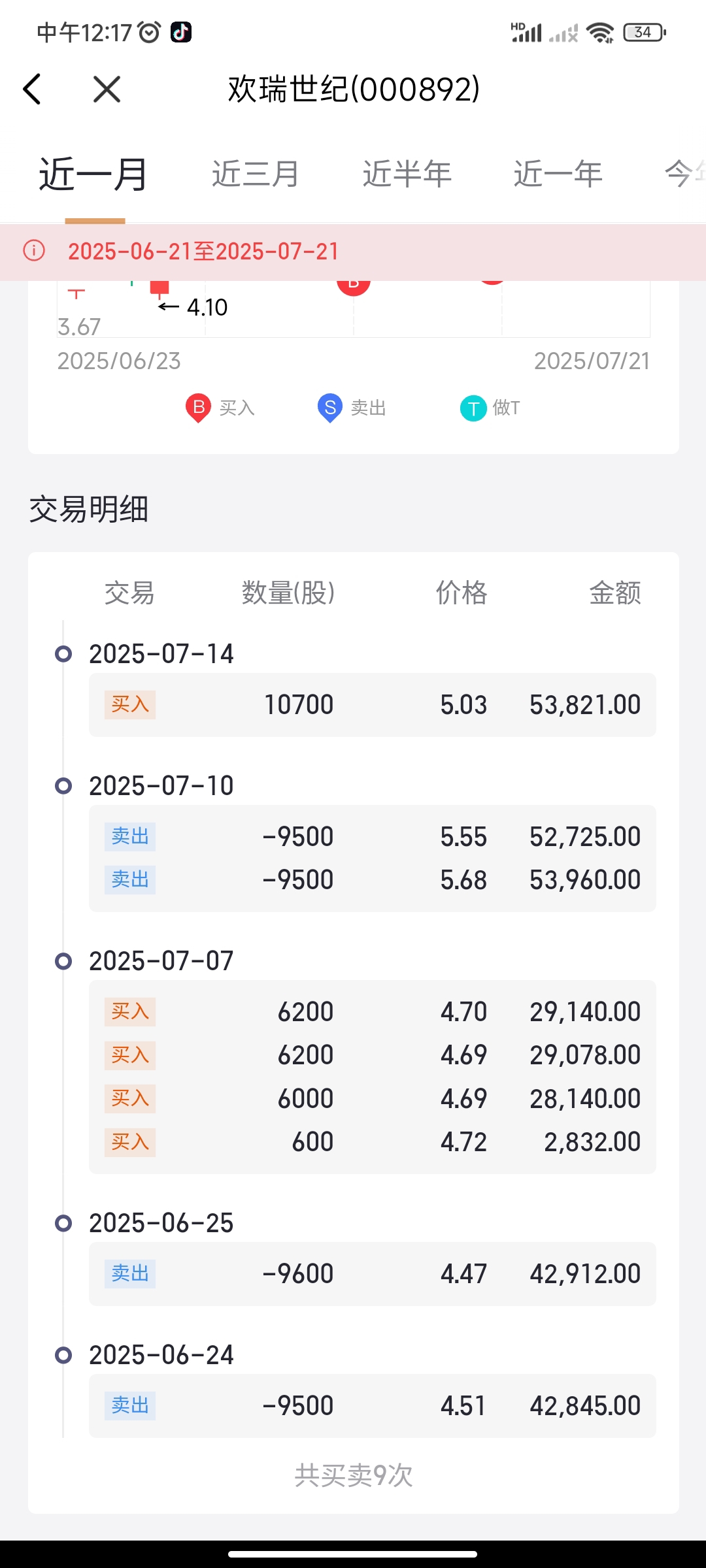The width and height of the screenshot is (706, 1568).
Task: Open the partially visible 今年 tab
Action: click(x=685, y=174)
